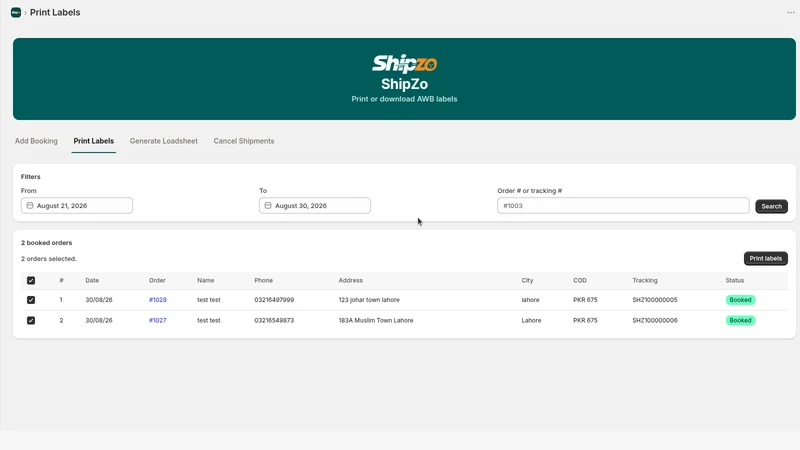
Task: Click the calendar icon in the From field
Action: [30, 206]
